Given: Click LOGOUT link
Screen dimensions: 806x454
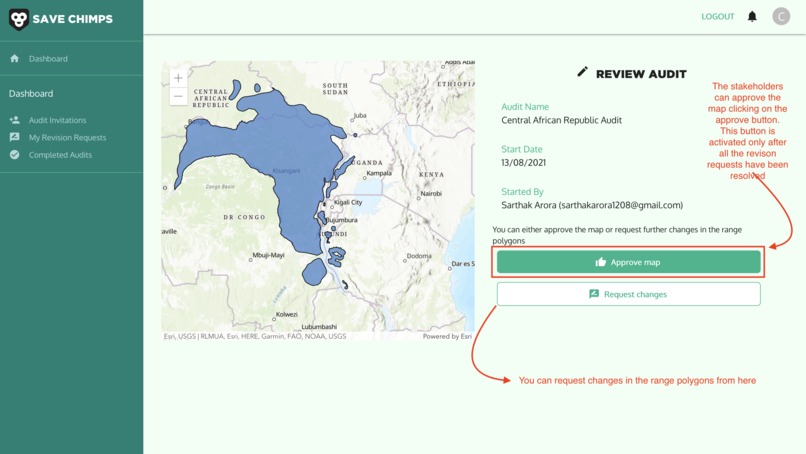Looking at the screenshot, I should pyautogui.click(x=718, y=16).
